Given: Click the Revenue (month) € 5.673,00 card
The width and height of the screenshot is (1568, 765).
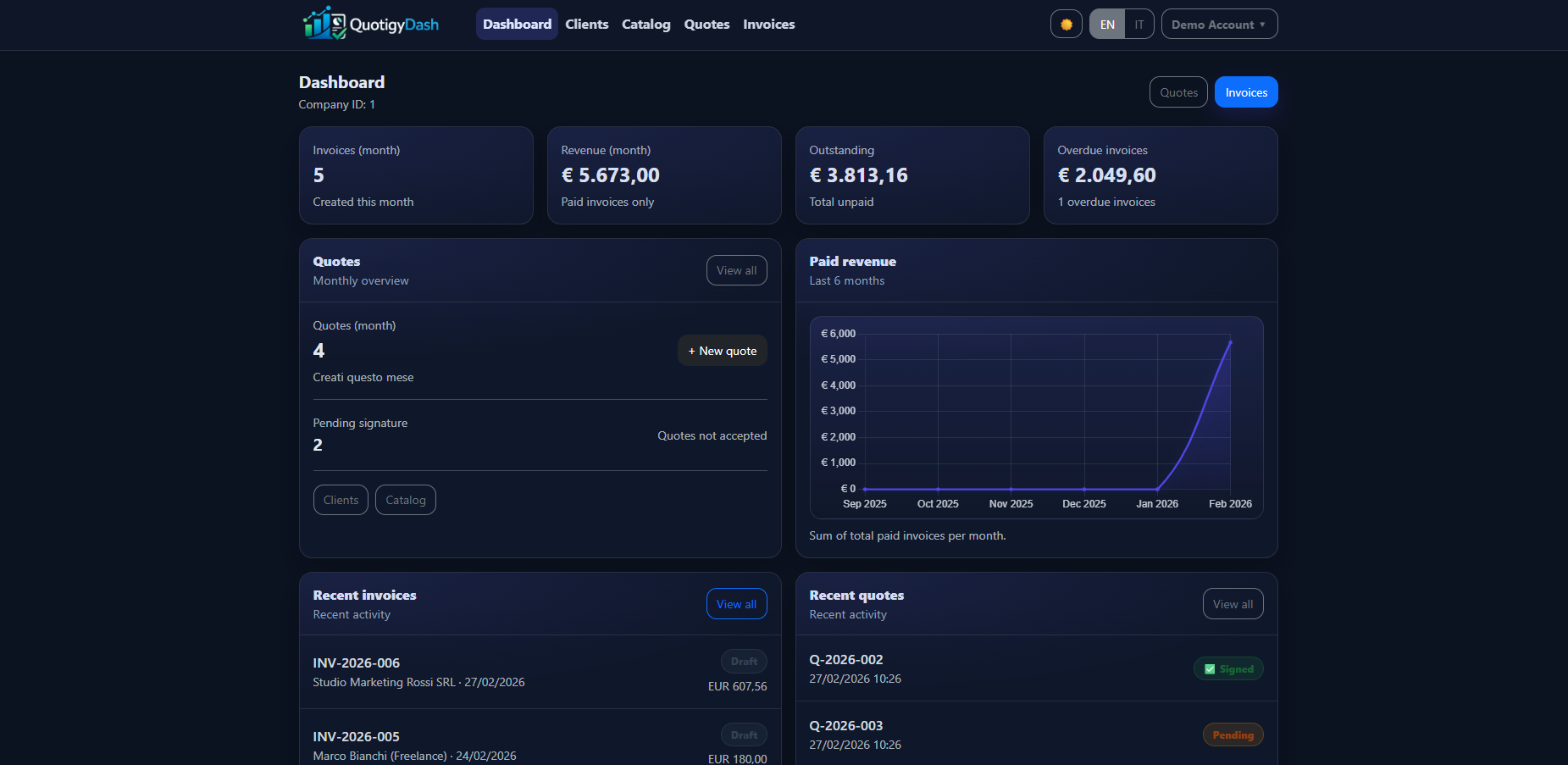Looking at the screenshot, I should (x=664, y=175).
